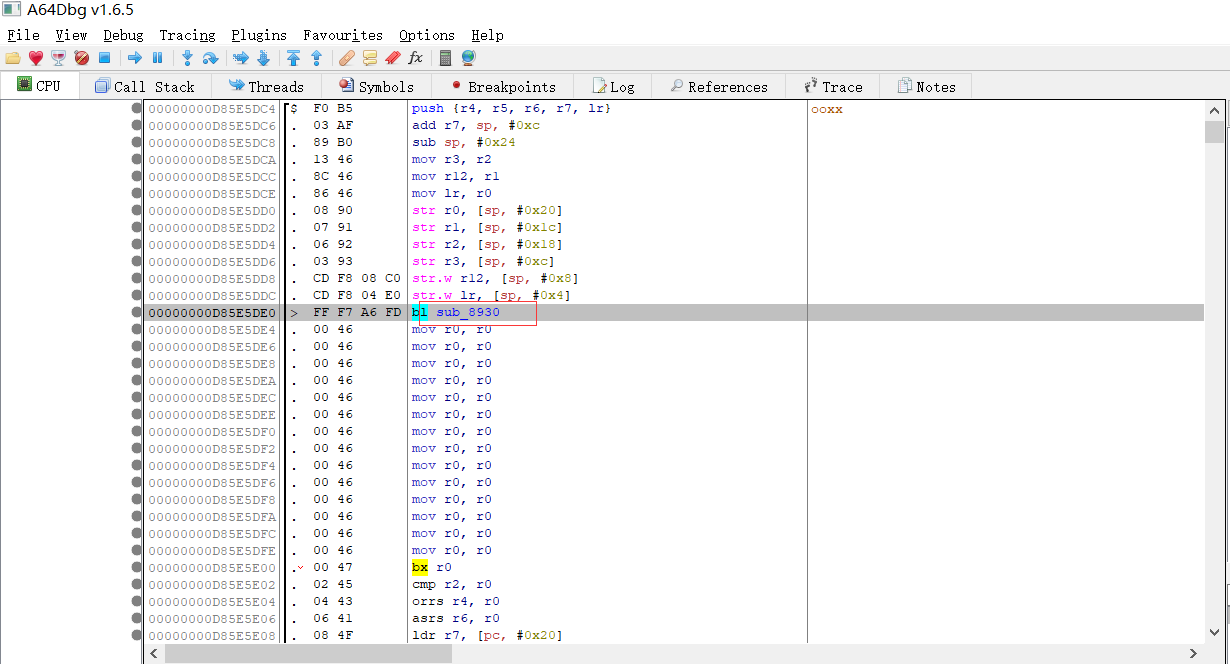1230x664 pixels.
Task: Stop debugging with the blue square icon
Action: coord(104,58)
